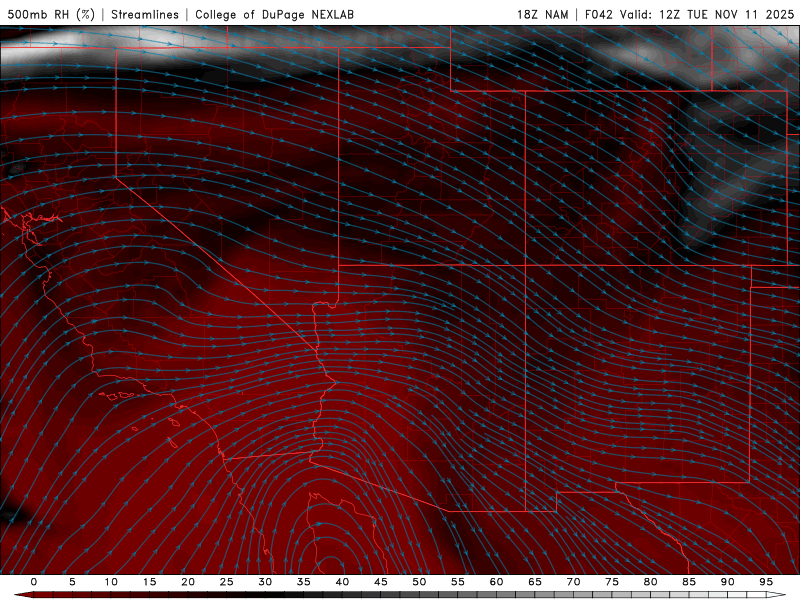Viewport: 800px width, 600px height.
Task: Click the '75' colorbar label
Action: pyautogui.click(x=612, y=582)
